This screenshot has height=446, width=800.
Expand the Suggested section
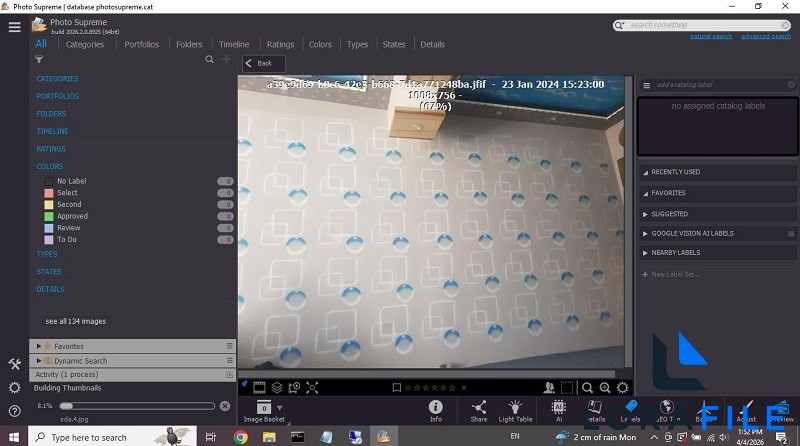click(645, 214)
